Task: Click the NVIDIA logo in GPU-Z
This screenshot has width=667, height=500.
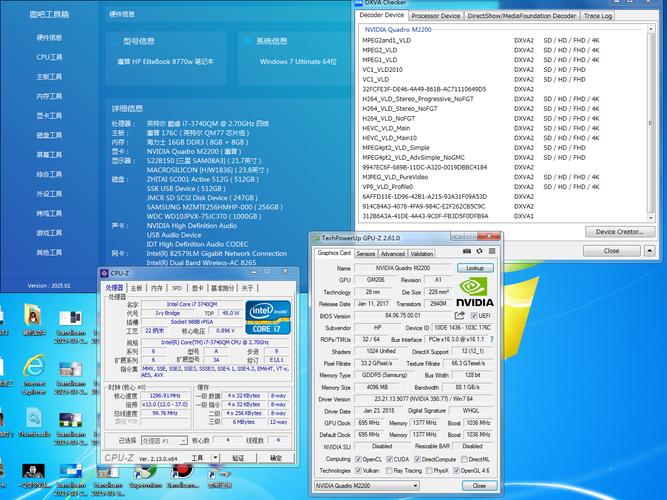Action: click(475, 292)
